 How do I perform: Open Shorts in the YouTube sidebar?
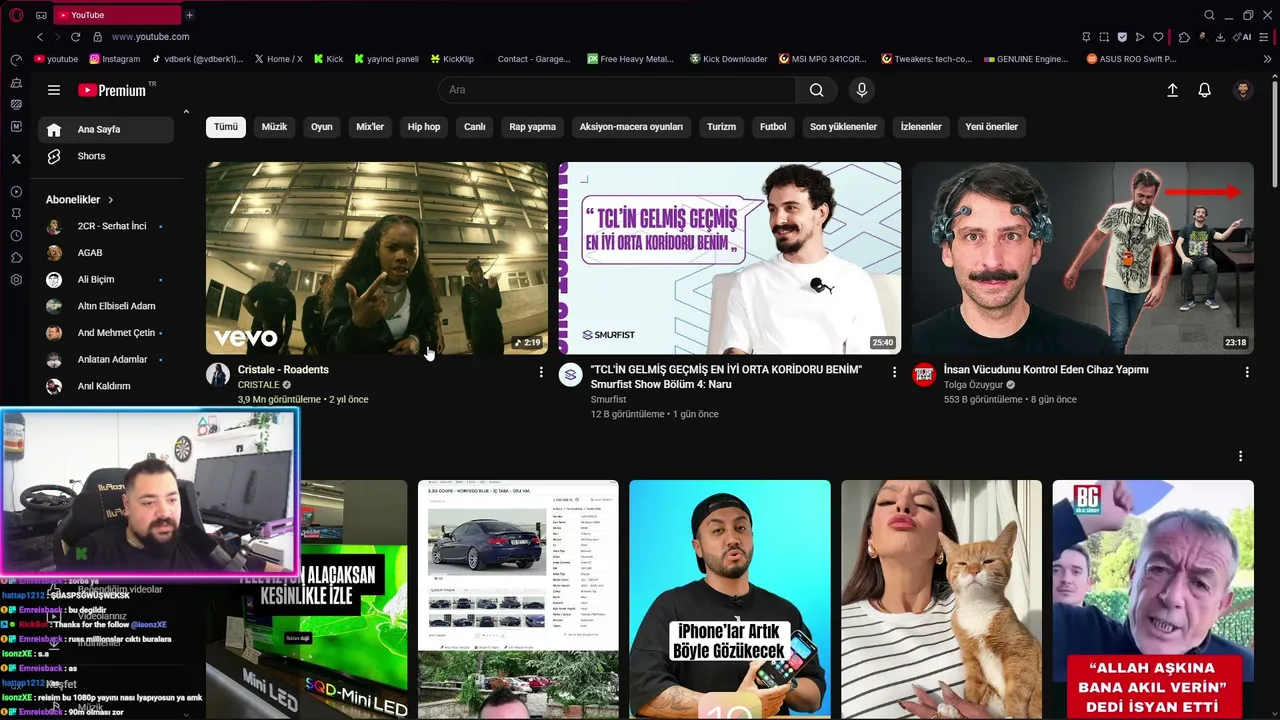[106, 156]
